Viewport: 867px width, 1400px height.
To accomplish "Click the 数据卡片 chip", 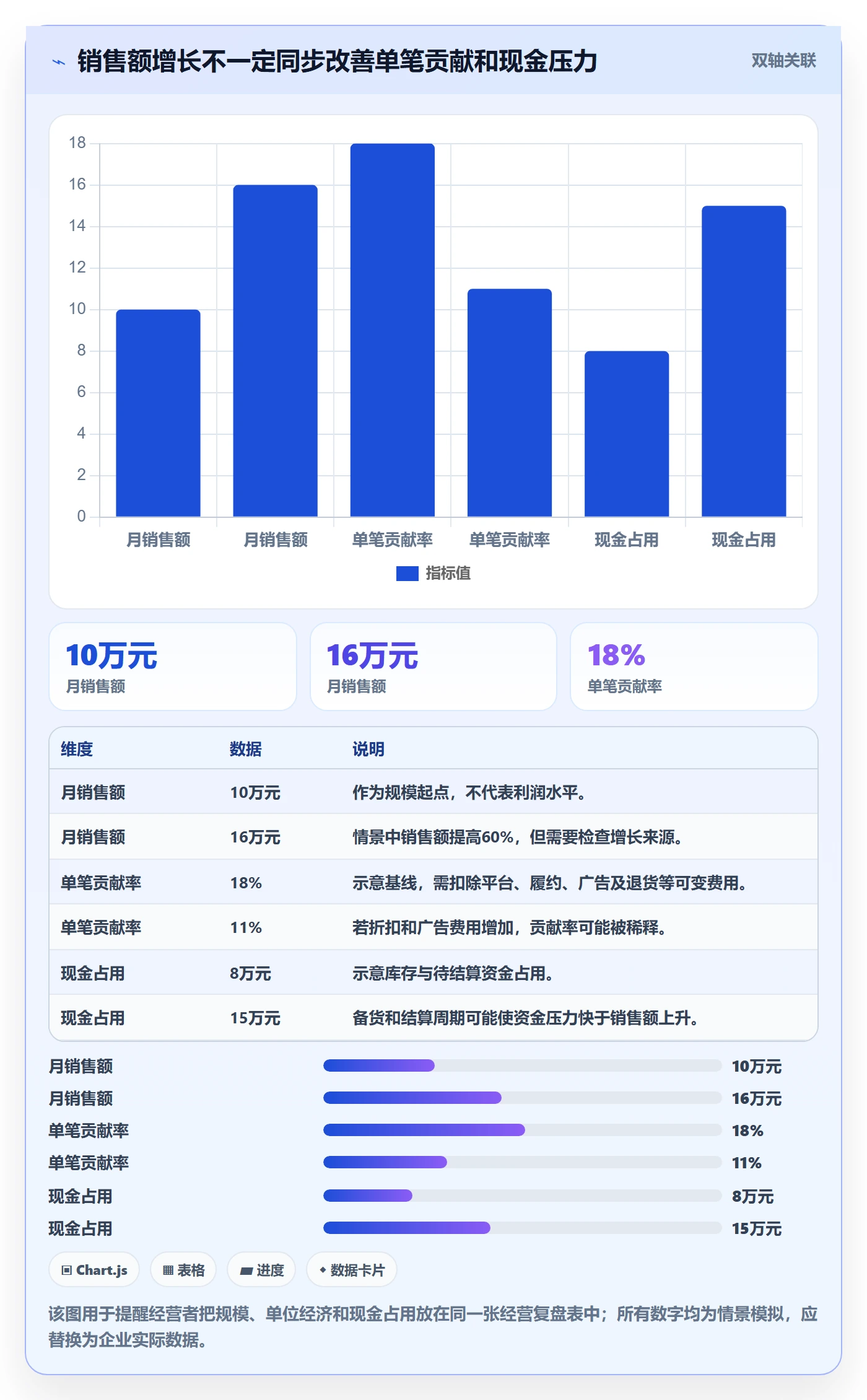I will pos(351,1270).
